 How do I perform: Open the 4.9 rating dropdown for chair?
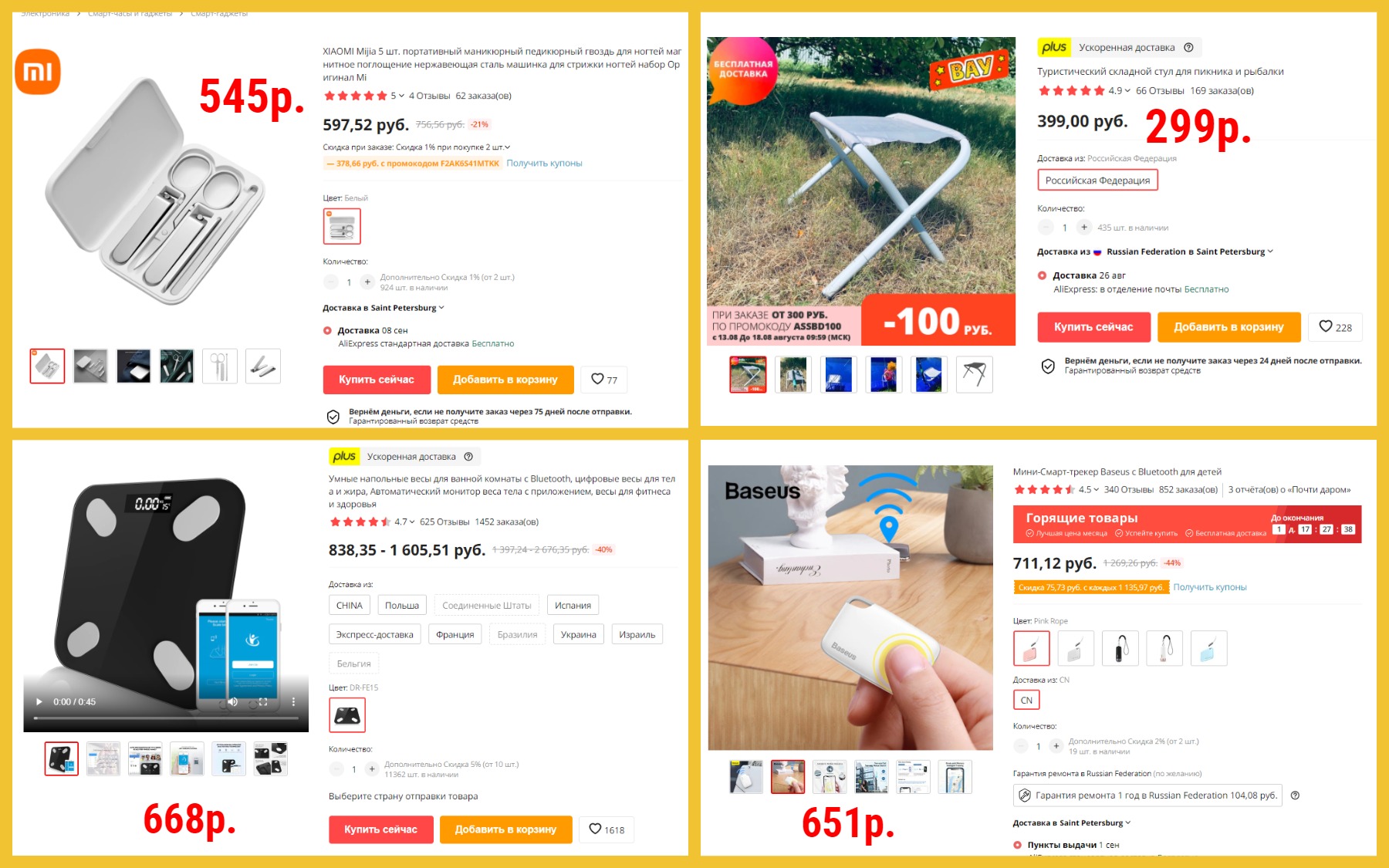tap(1120, 91)
